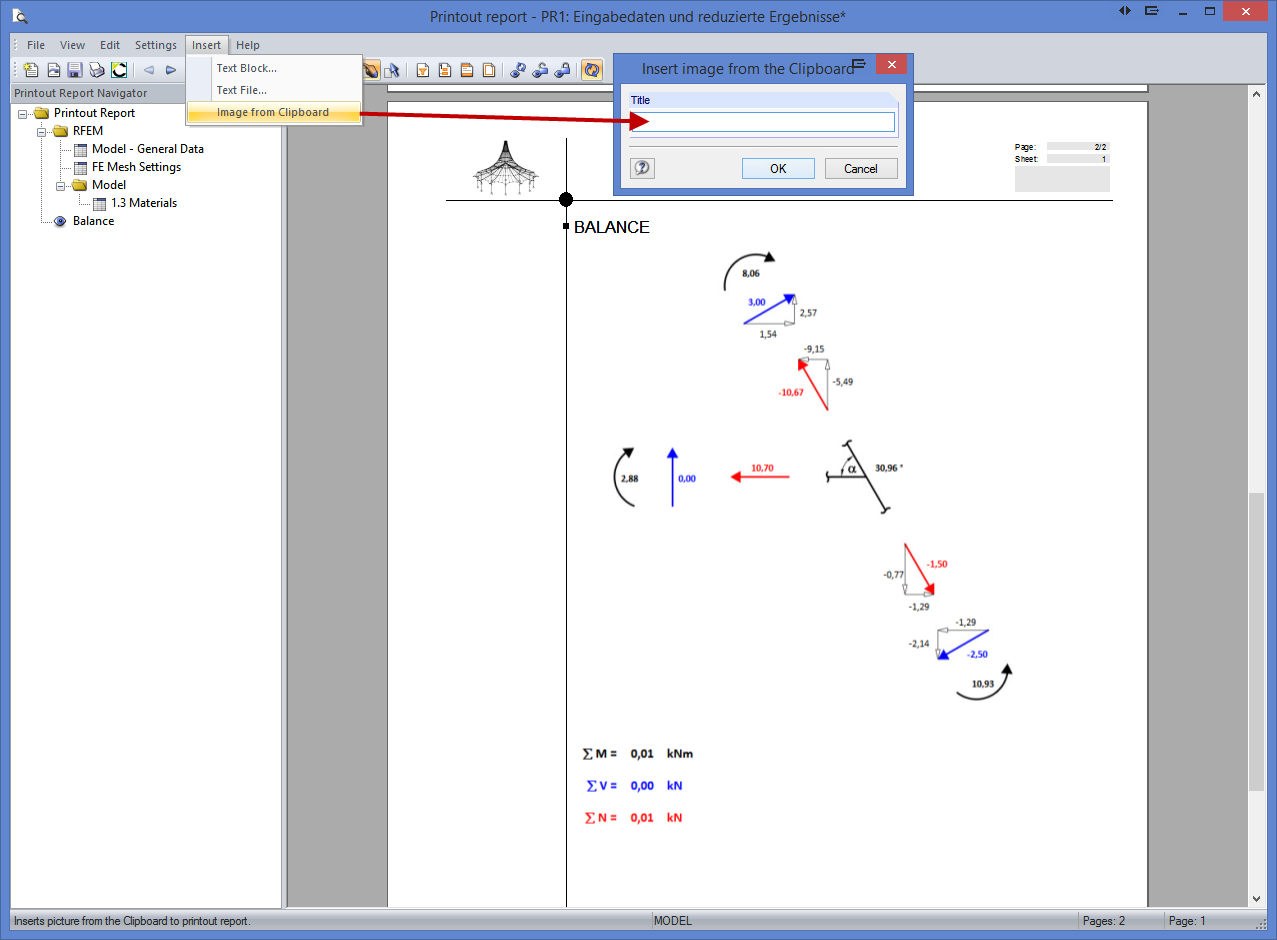Click the second orange page icon
This screenshot has height=940, width=1277.
[445, 70]
